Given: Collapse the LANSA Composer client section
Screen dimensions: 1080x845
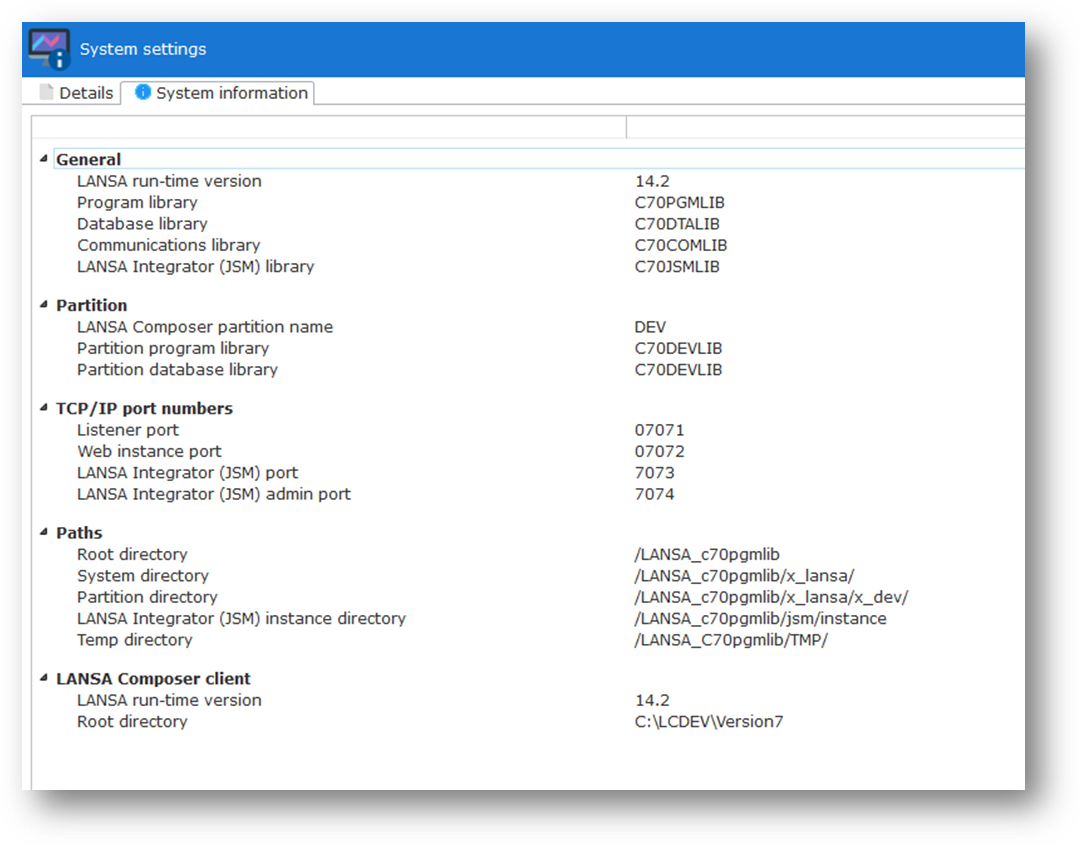Looking at the screenshot, I should tap(43, 678).
